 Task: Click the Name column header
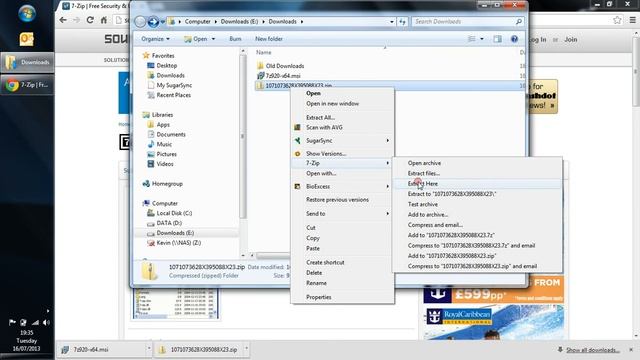pos(264,52)
